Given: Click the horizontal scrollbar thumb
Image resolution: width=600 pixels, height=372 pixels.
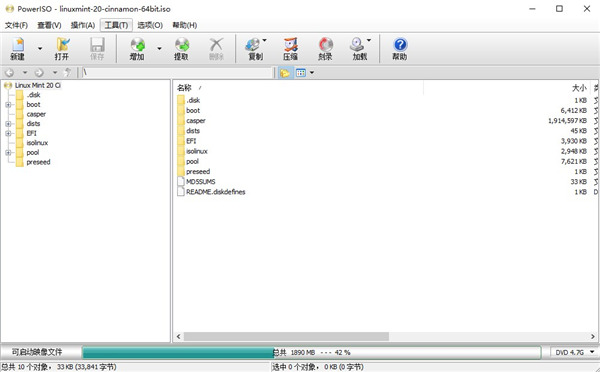Looking at the screenshot, I should coord(286,336).
